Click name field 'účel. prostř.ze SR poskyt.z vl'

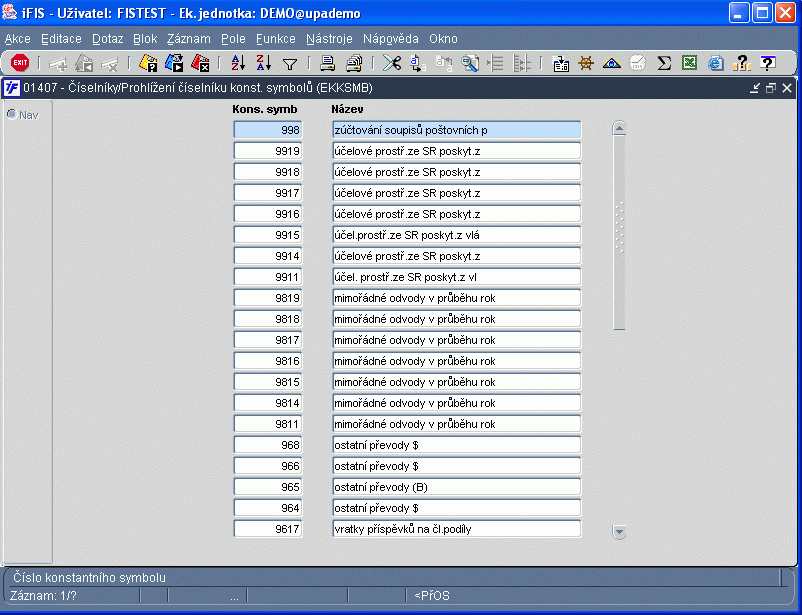coord(457,277)
